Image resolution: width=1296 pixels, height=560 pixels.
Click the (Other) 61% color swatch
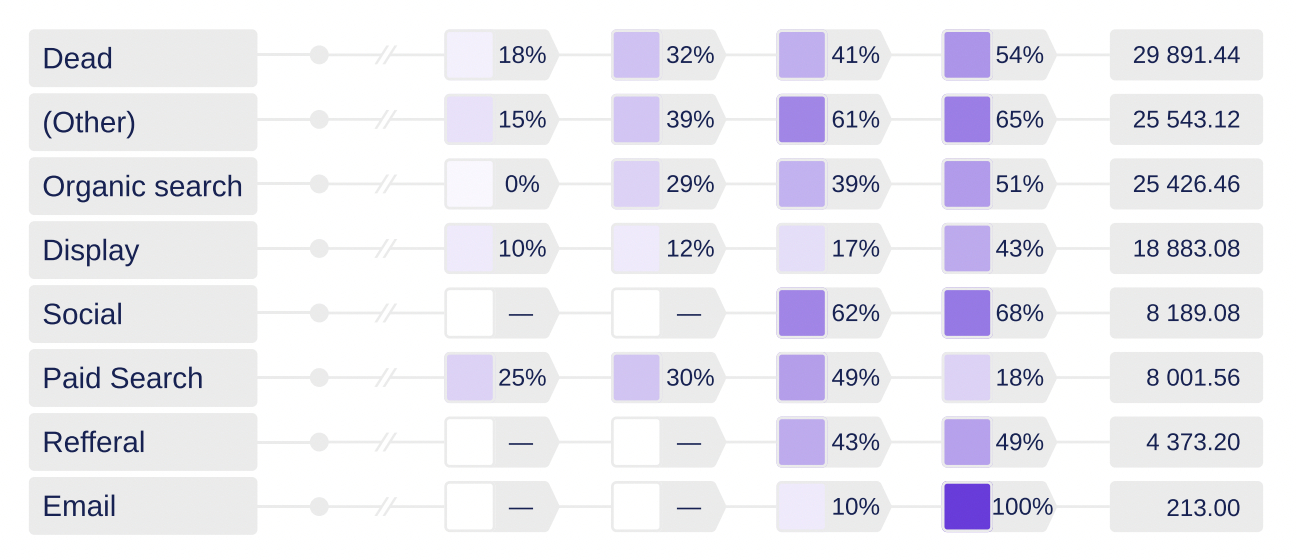click(x=801, y=120)
